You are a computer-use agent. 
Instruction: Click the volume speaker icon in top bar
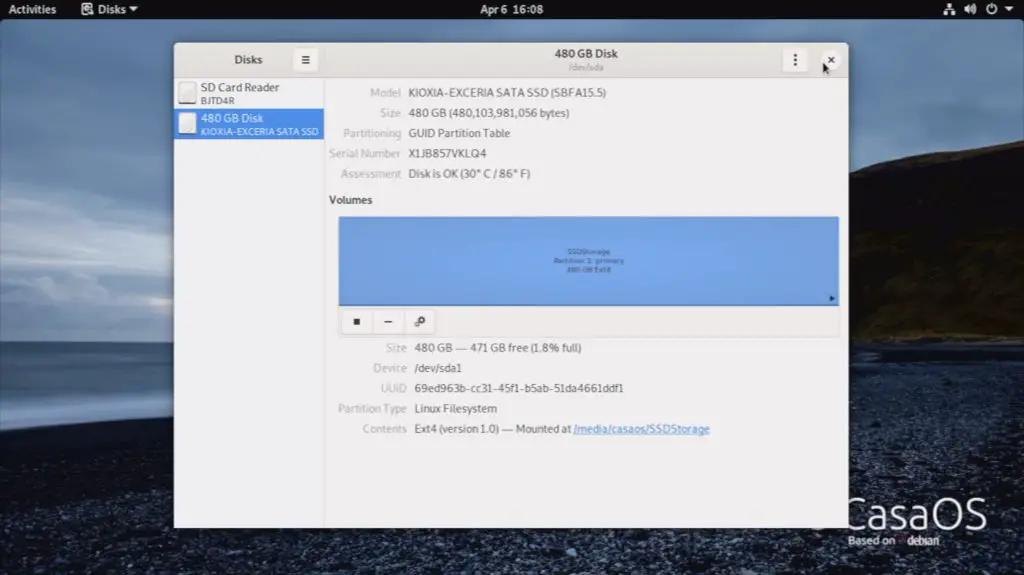click(969, 9)
